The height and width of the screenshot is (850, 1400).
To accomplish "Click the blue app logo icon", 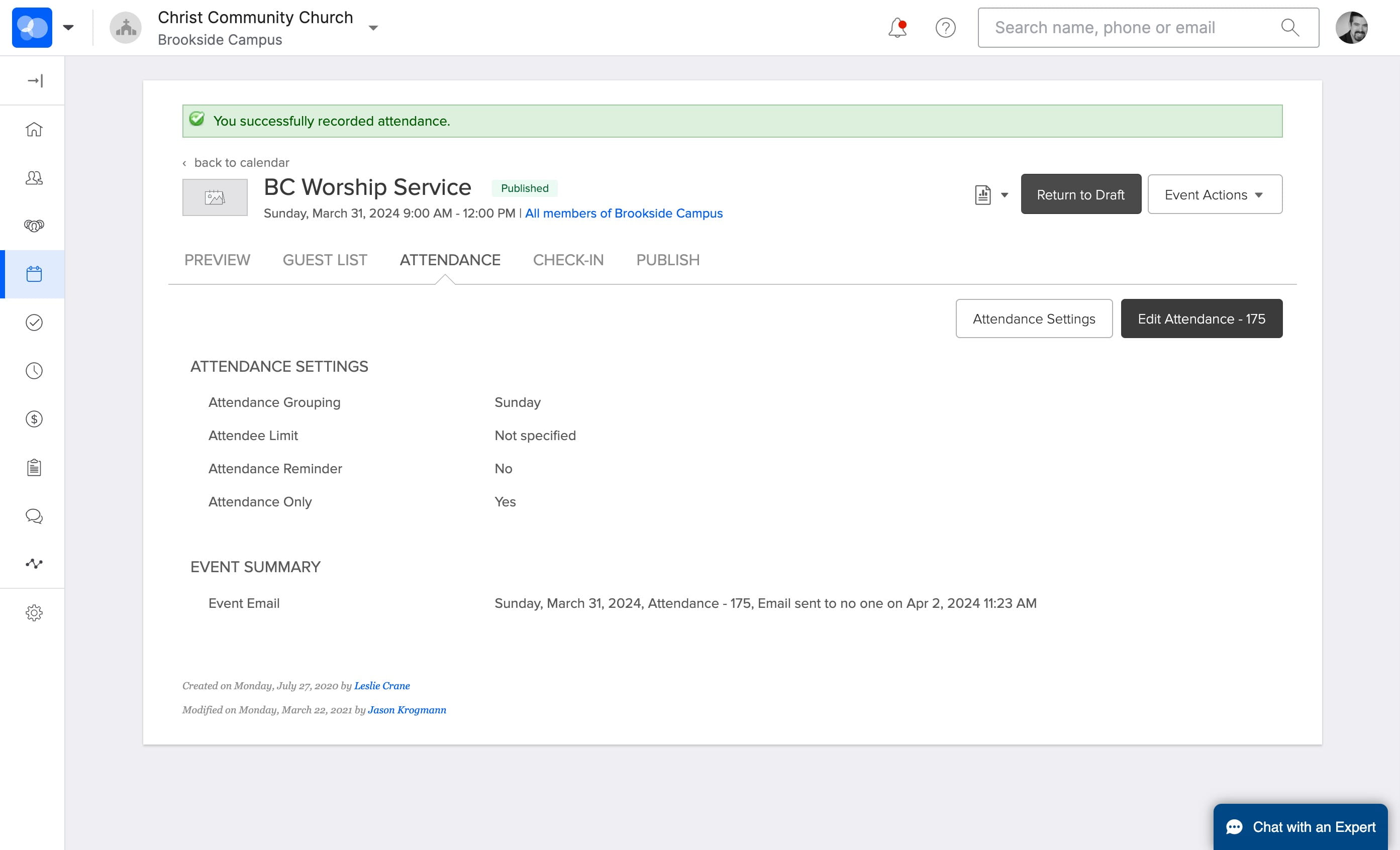I will click(x=32, y=27).
